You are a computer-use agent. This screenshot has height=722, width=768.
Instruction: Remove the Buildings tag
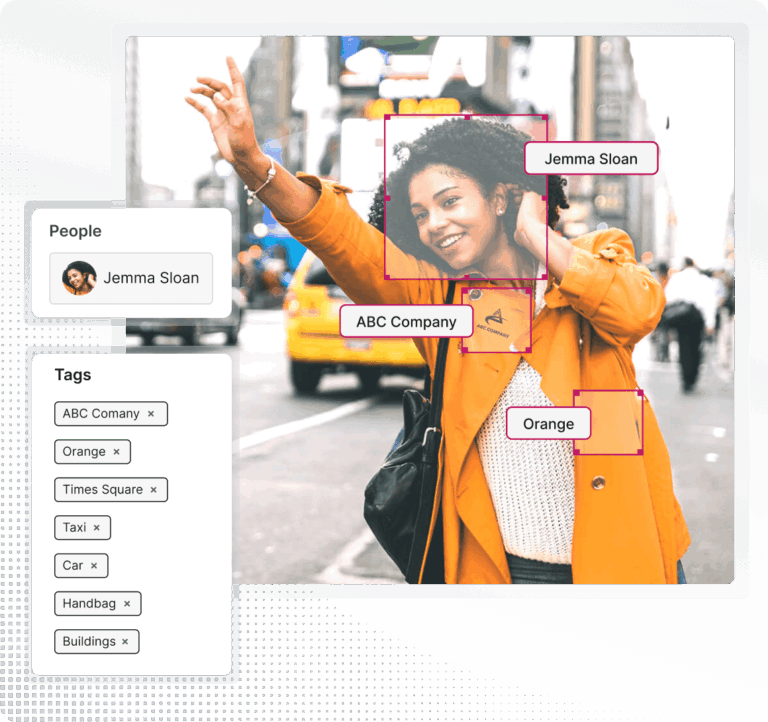(125, 642)
